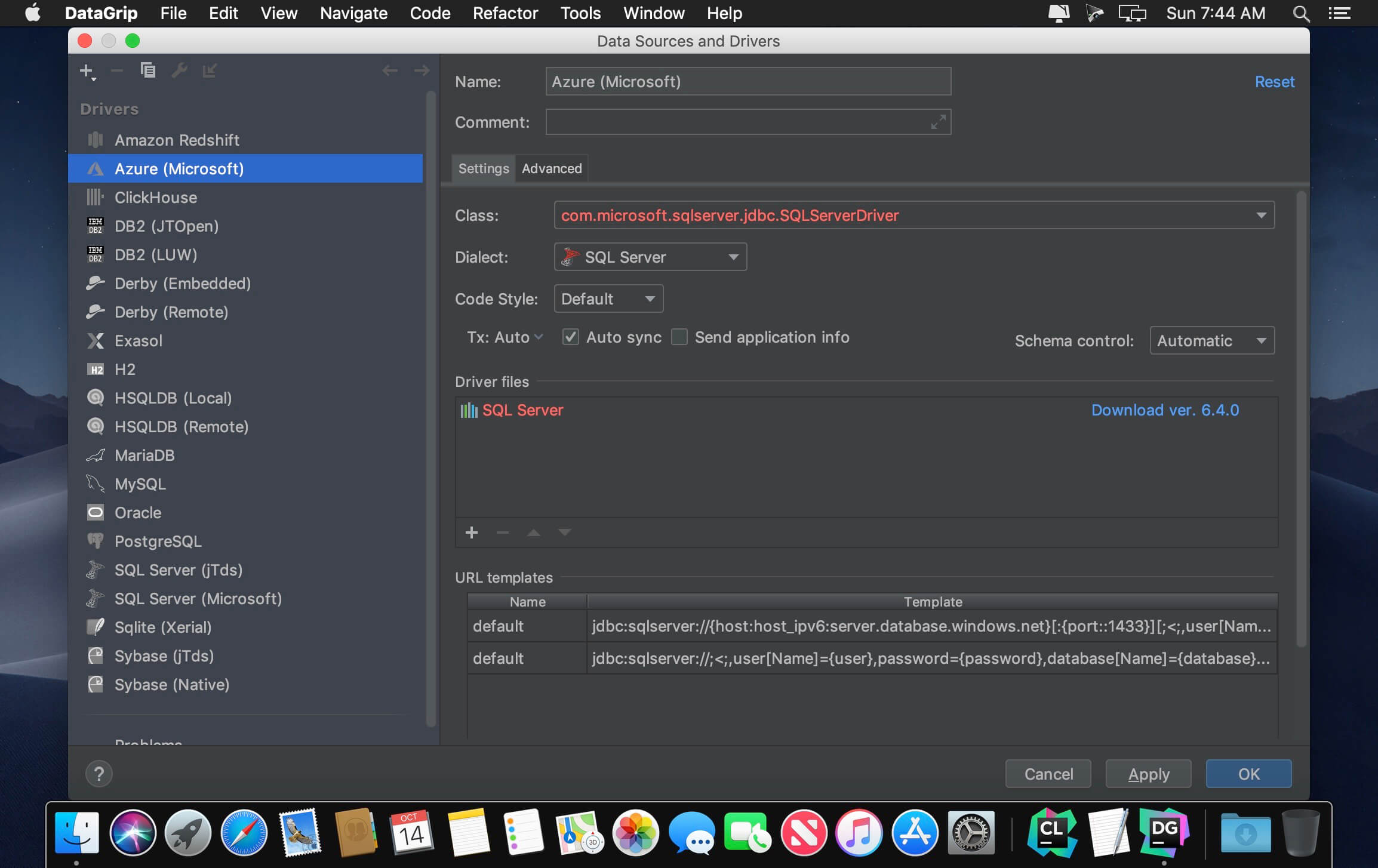
Task: Click the back arrow in sidebar toolbar
Action: pyautogui.click(x=390, y=70)
